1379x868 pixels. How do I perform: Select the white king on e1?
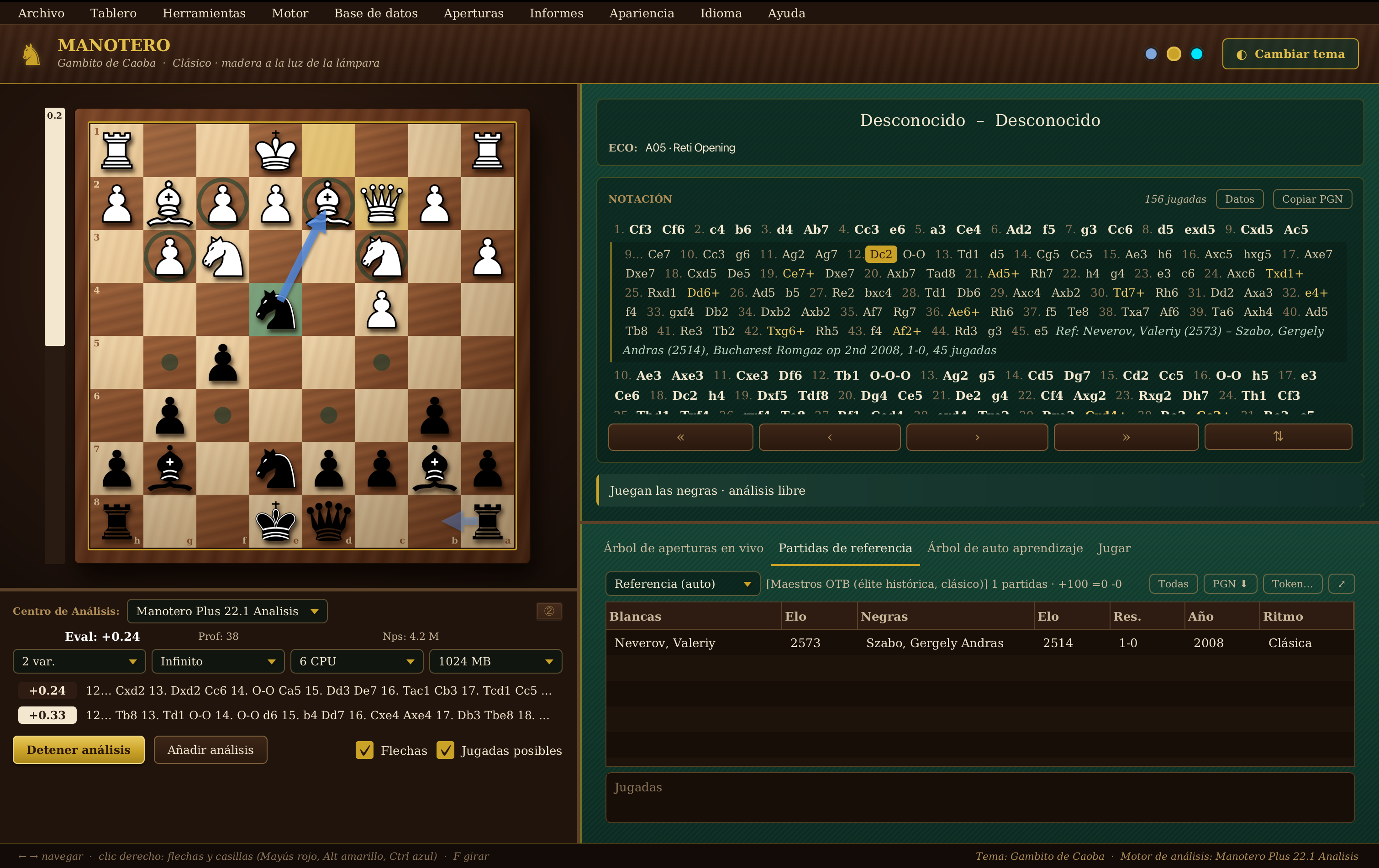tap(275, 151)
